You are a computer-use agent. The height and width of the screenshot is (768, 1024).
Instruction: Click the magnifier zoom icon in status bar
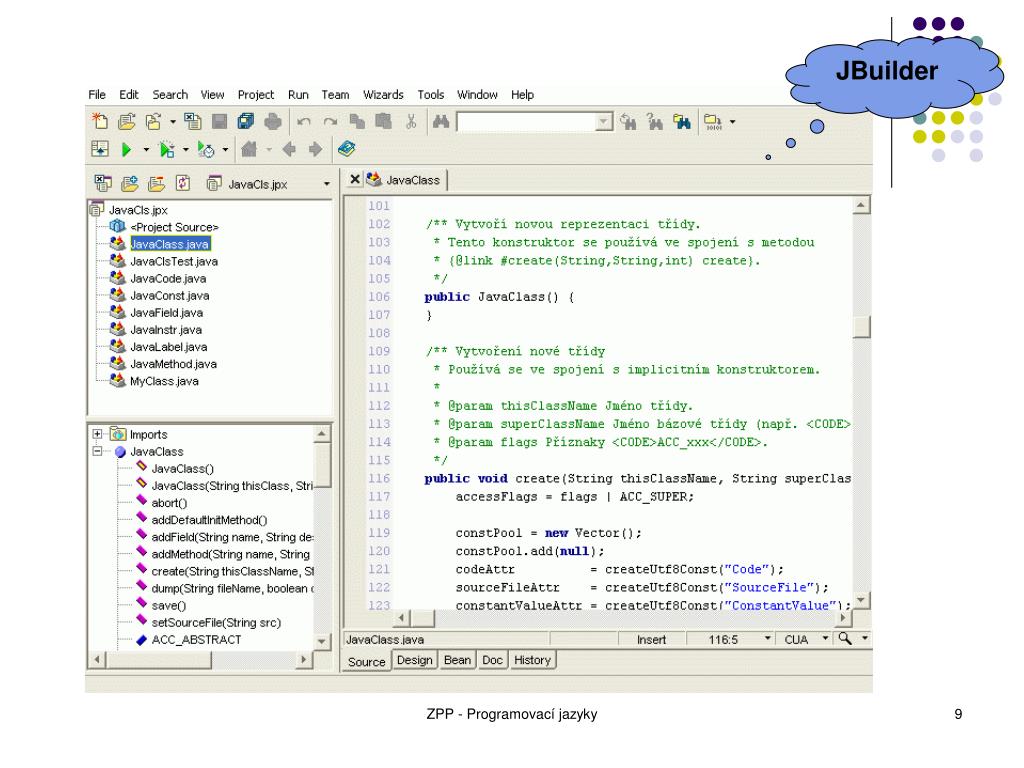click(x=845, y=638)
